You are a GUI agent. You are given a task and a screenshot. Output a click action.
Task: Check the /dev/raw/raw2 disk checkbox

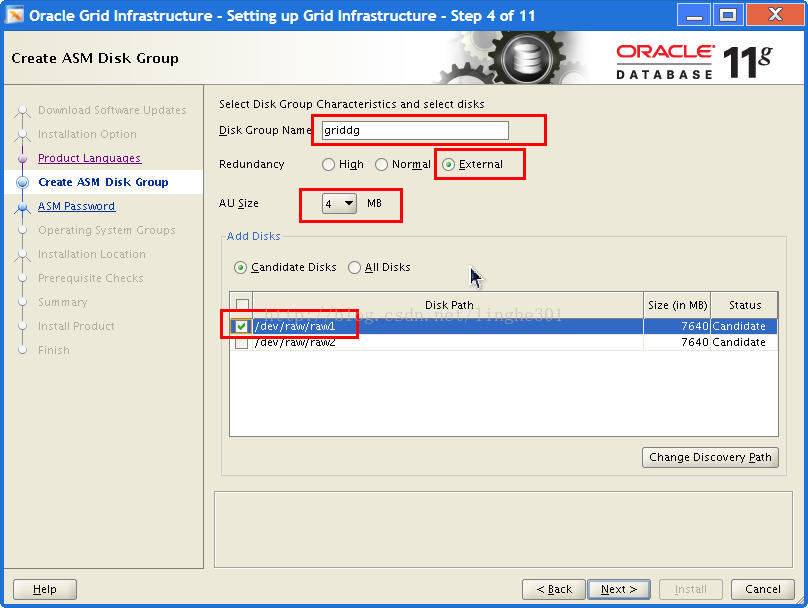coord(241,342)
